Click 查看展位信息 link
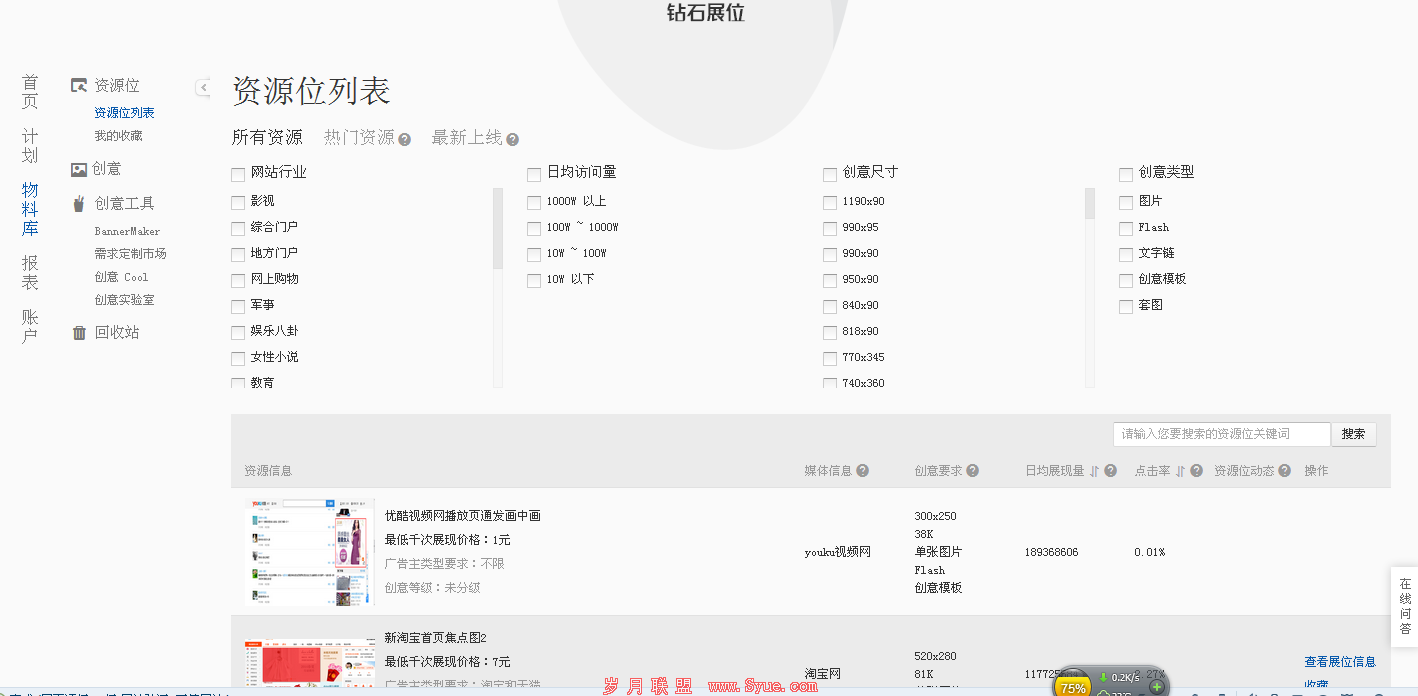 tap(1340, 662)
